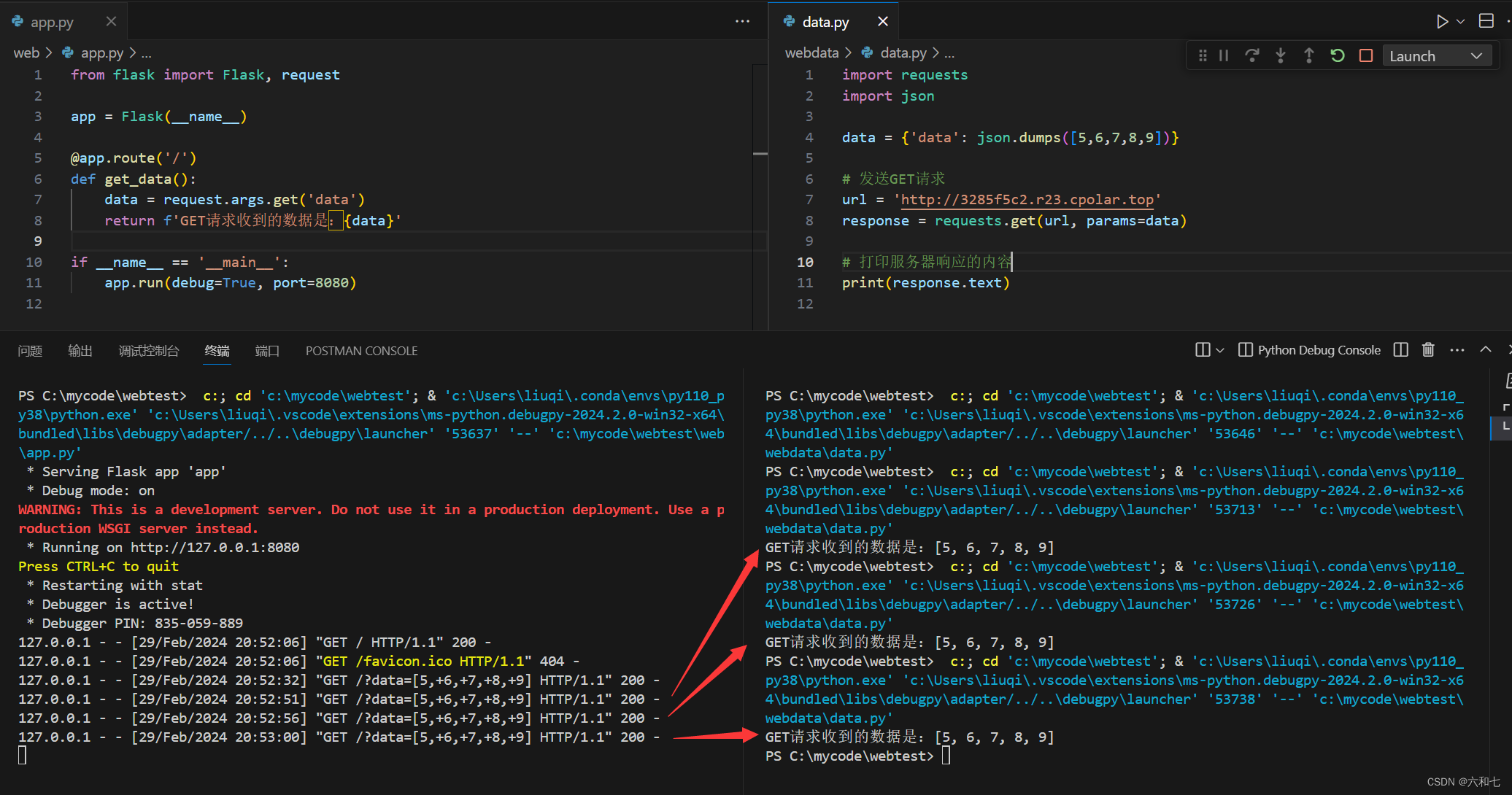Maximize the panel with the up chevron
Image resolution: width=1512 pixels, height=795 pixels.
tap(1485, 349)
